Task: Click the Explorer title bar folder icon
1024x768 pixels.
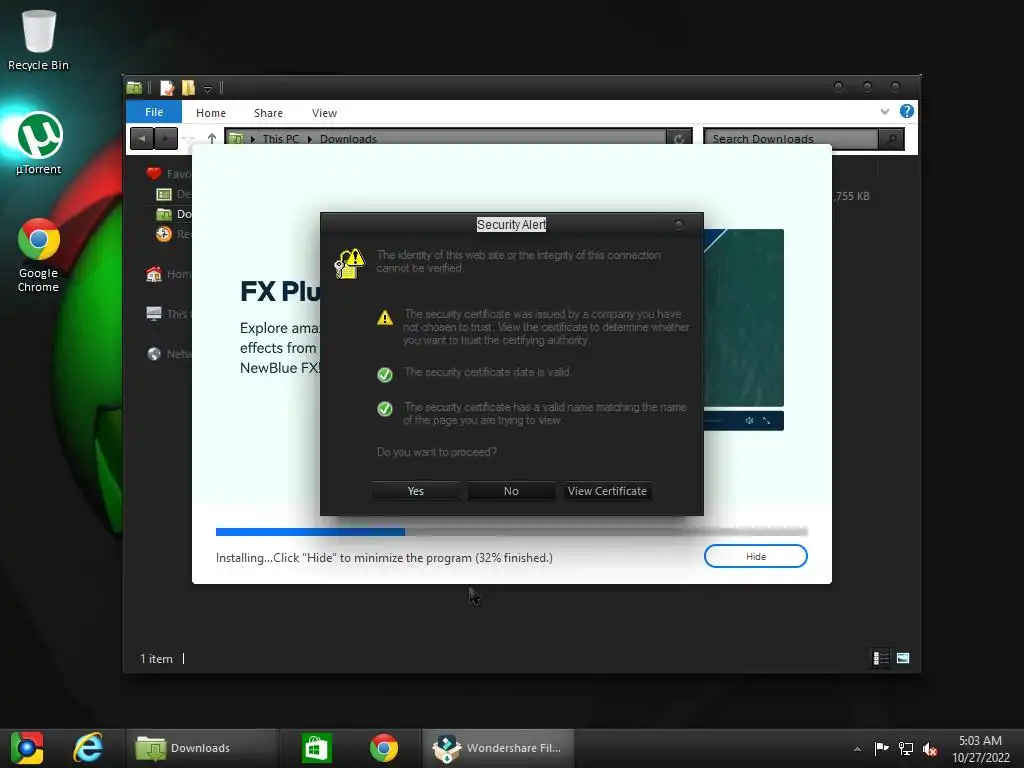Action: click(135, 88)
